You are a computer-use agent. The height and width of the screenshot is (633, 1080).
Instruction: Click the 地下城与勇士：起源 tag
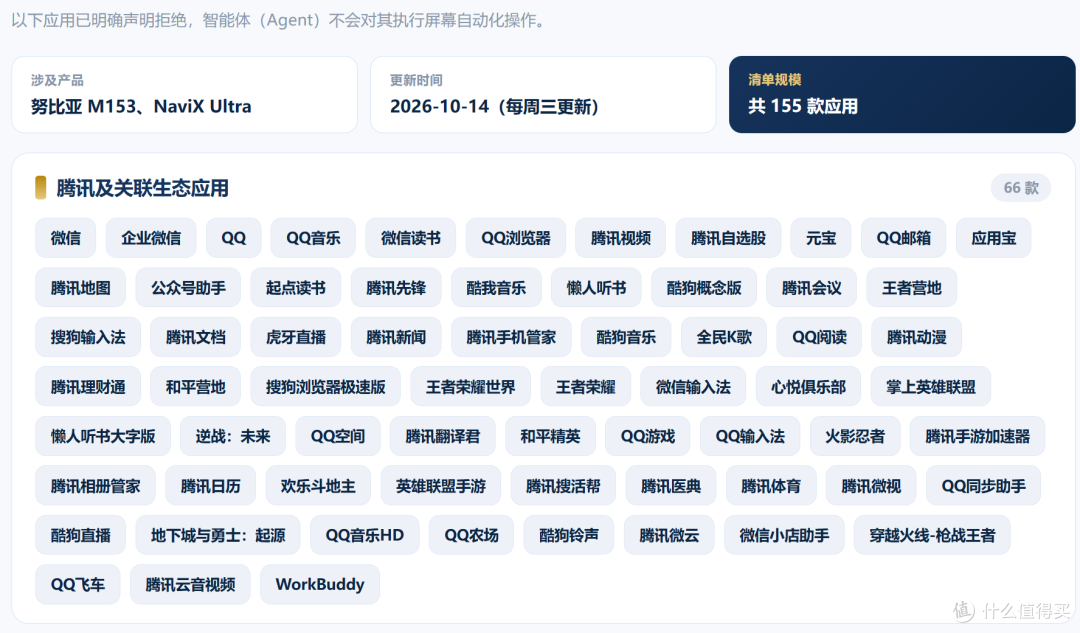pyautogui.click(x=218, y=535)
